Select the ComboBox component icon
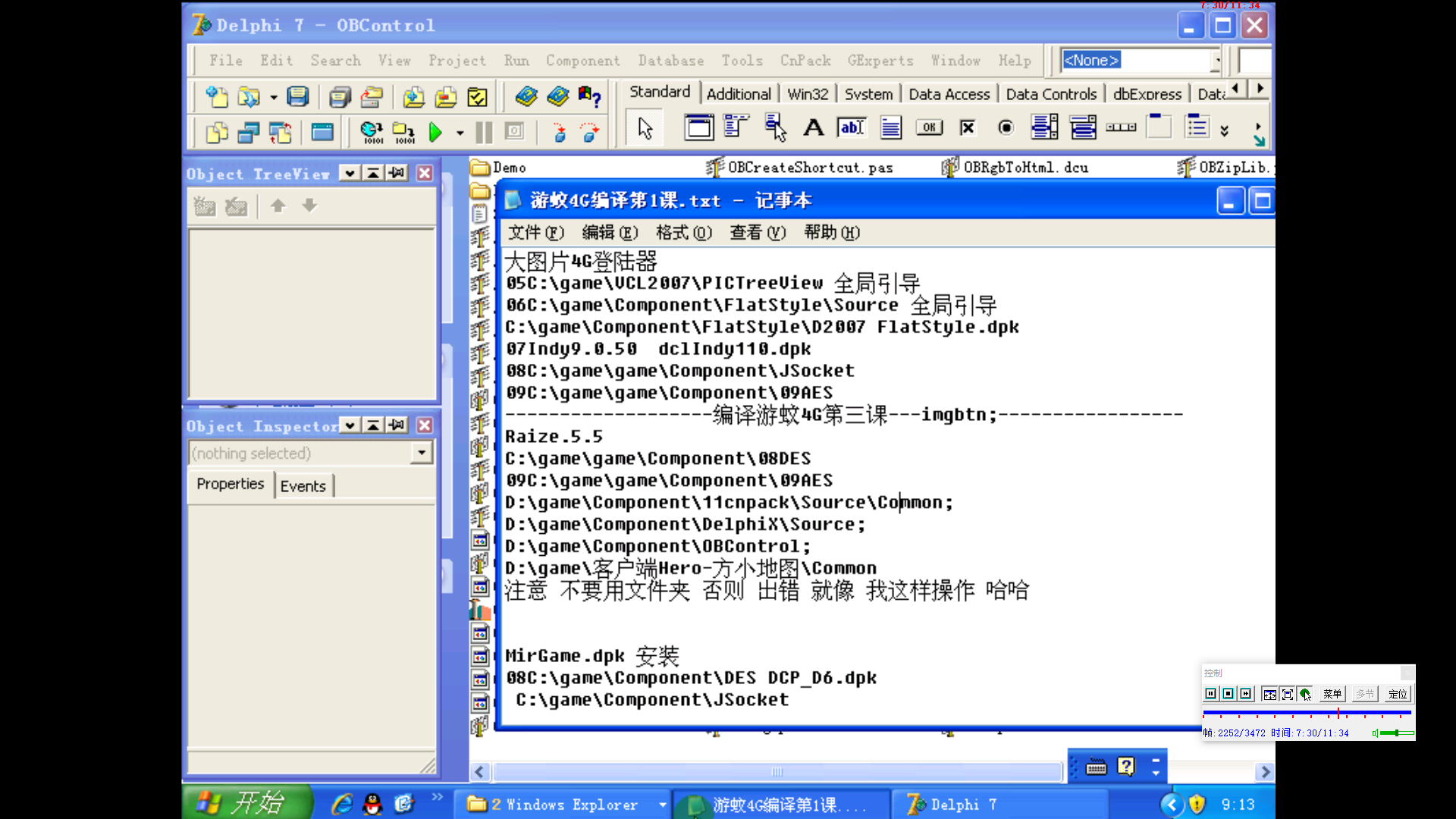This screenshot has height=819, width=1456. 1083,127
